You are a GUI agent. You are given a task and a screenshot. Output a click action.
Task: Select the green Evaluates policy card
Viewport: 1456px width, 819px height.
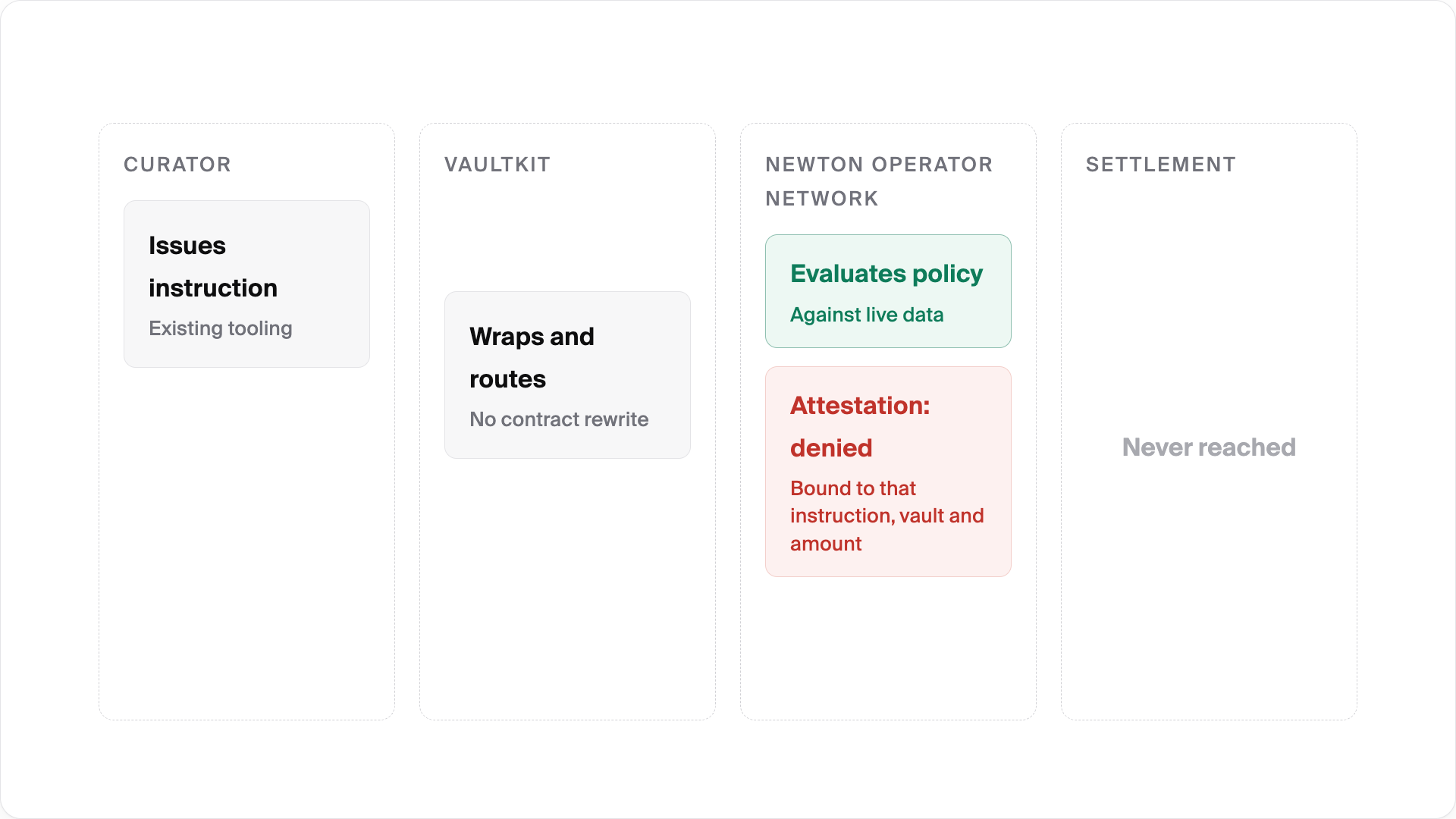888,291
